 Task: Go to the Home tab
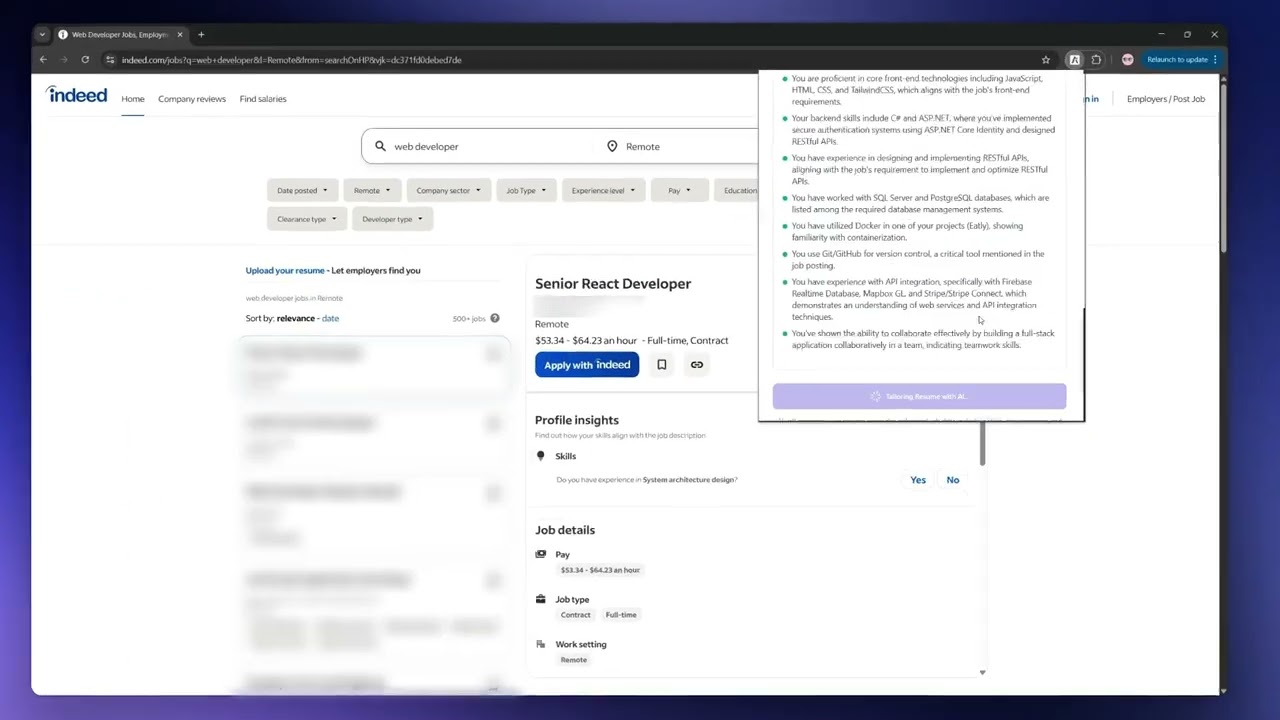click(133, 99)
